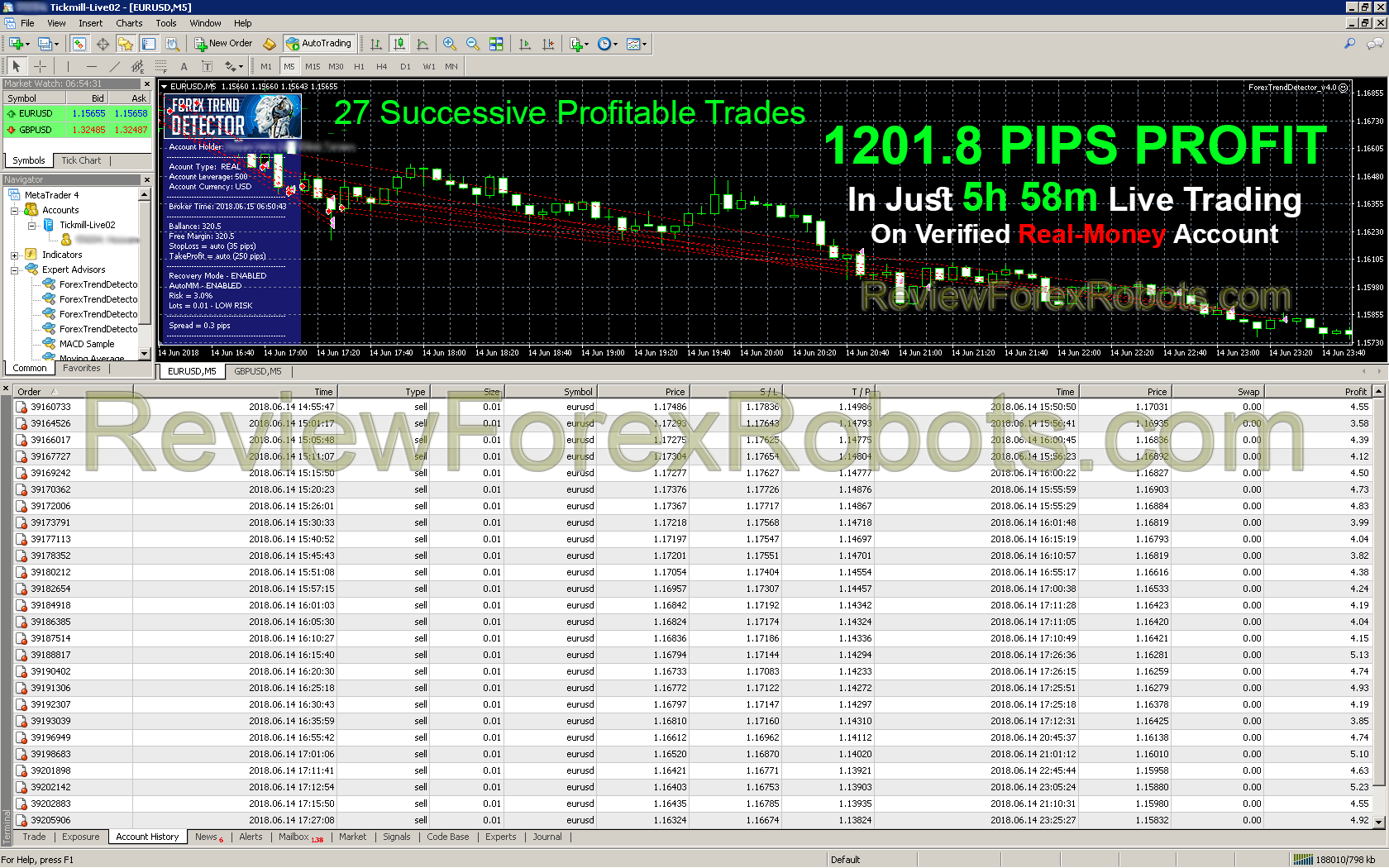Select the Text Label tool
Viewport: 1389px width, 868px height.
207,66
